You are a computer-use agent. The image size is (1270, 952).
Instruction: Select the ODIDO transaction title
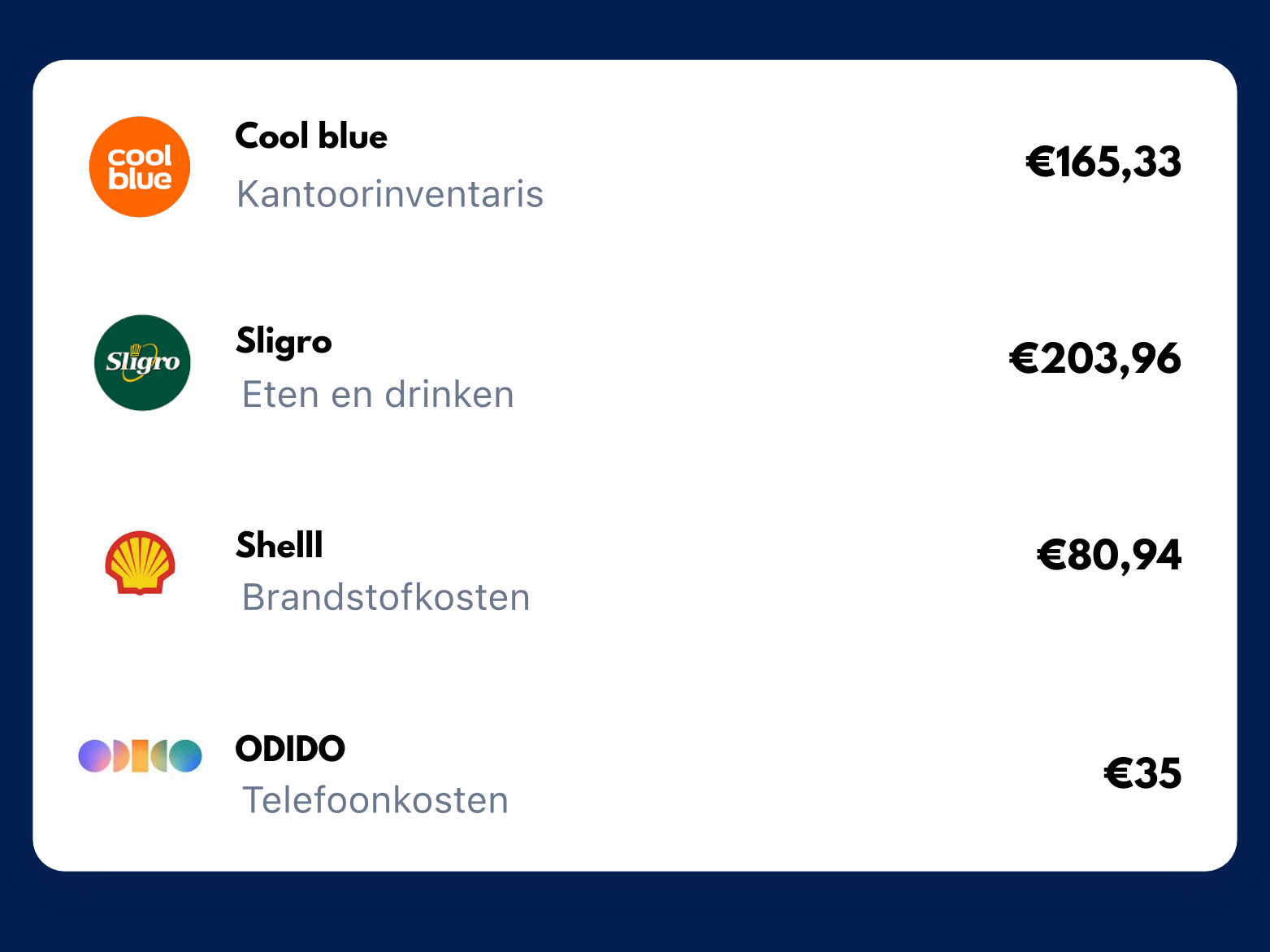pos(290,749)
